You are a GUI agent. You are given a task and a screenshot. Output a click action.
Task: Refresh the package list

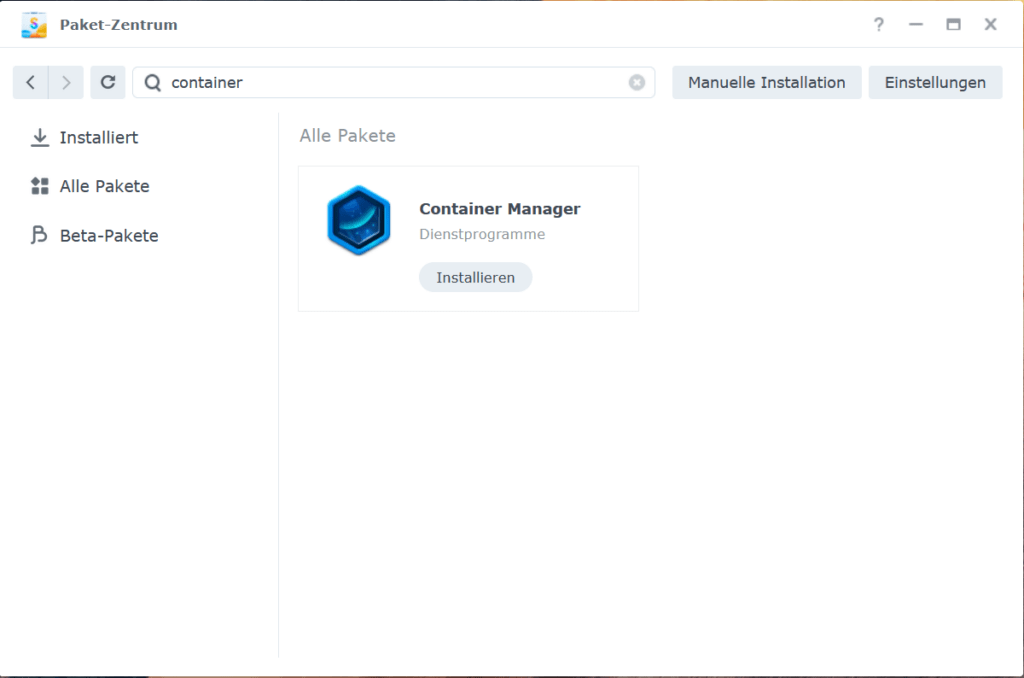click(108, 82)
